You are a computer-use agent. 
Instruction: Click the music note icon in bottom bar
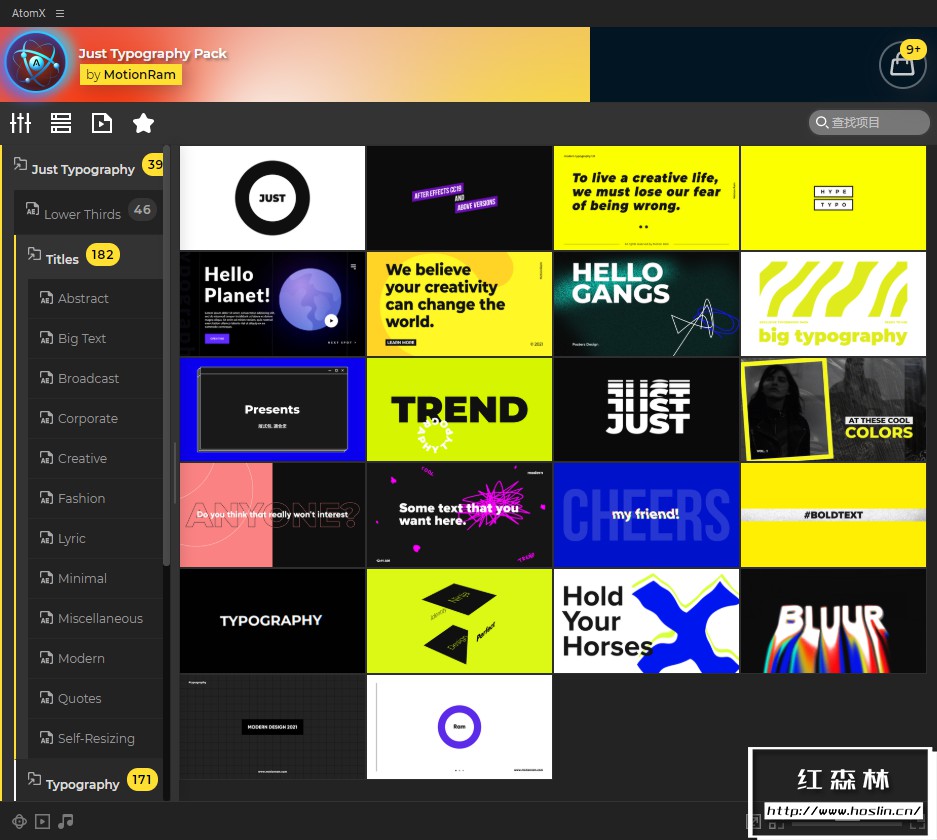click(x=66, y=821)
